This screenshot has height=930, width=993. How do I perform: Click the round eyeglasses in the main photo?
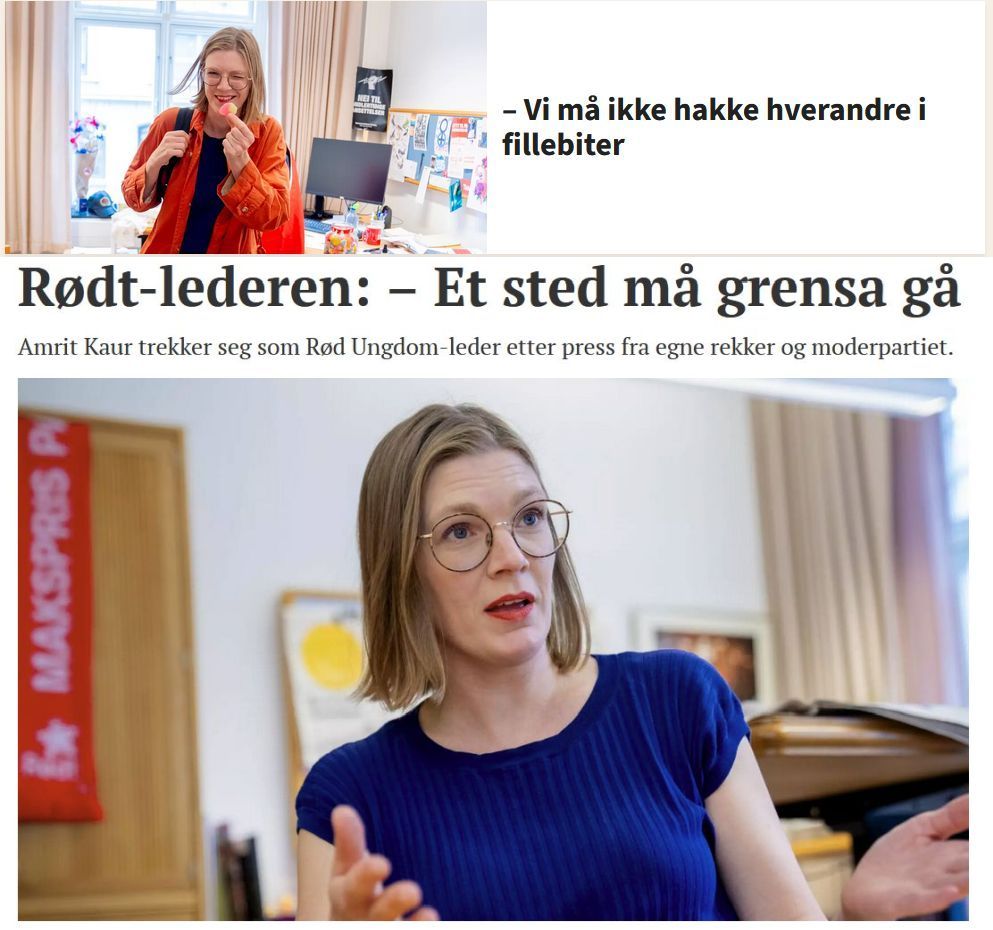pos(495,535)
